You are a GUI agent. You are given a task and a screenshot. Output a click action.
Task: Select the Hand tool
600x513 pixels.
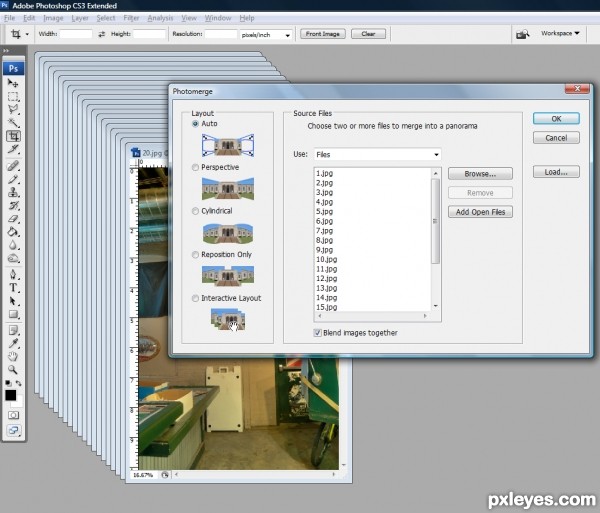point(13,357)
